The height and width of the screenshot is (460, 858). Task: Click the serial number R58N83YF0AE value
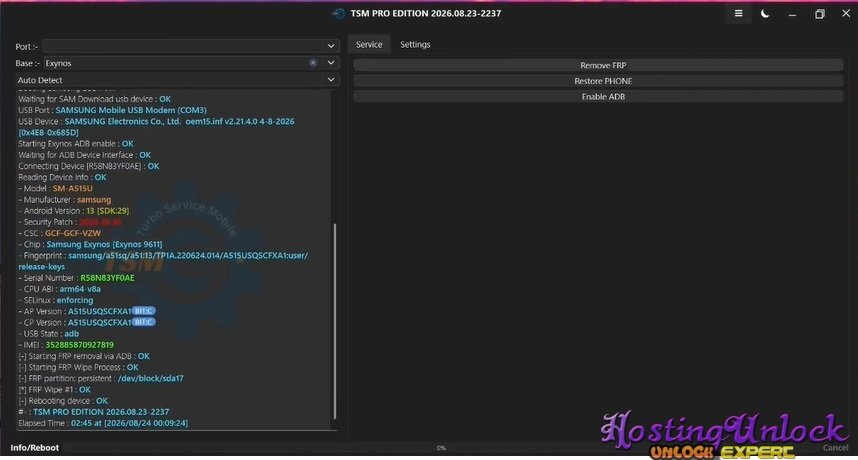[107, 278]
